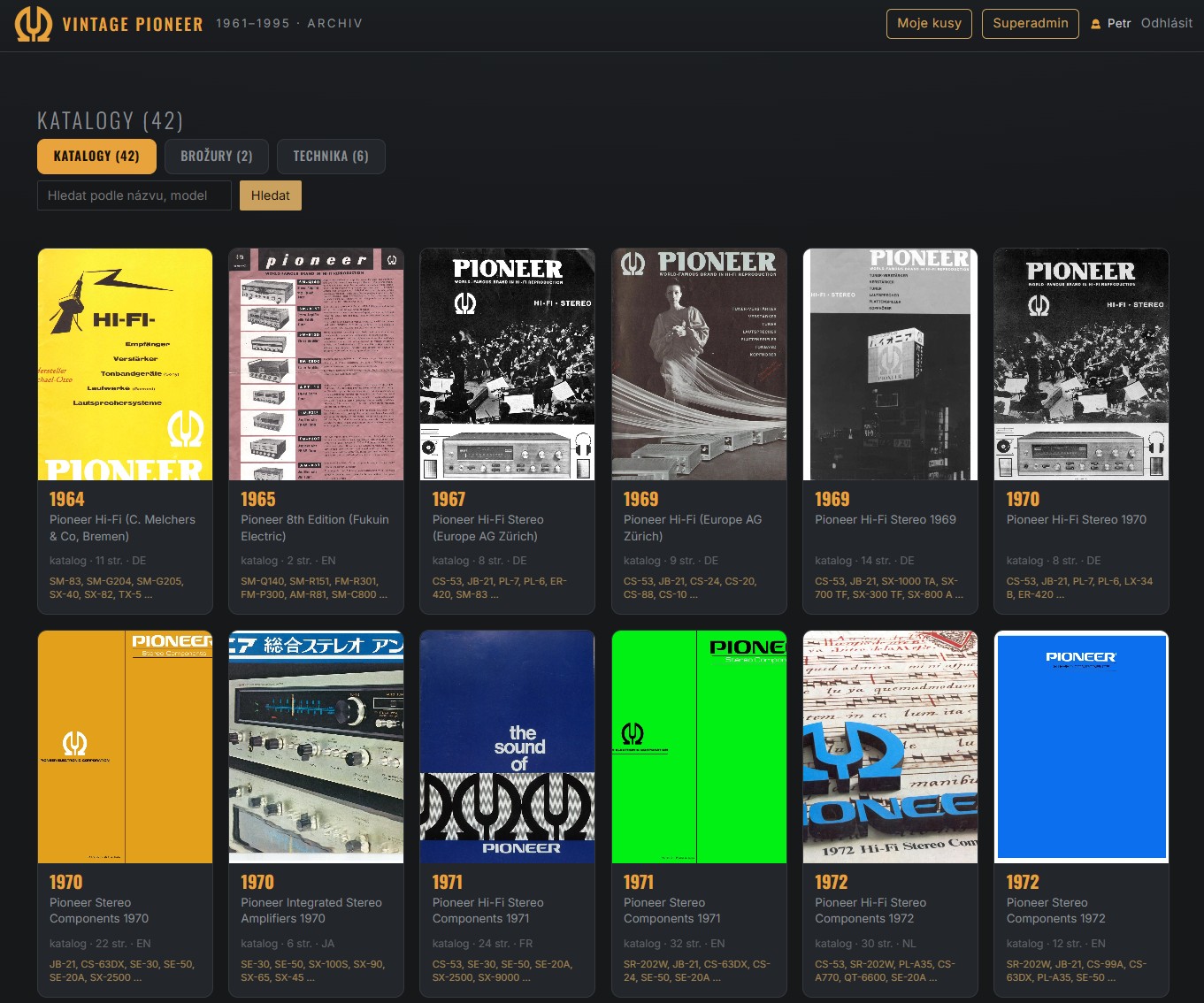Click the Vintage Pioneer tuning-fork logo
1204x1003 pixels.
34,24
